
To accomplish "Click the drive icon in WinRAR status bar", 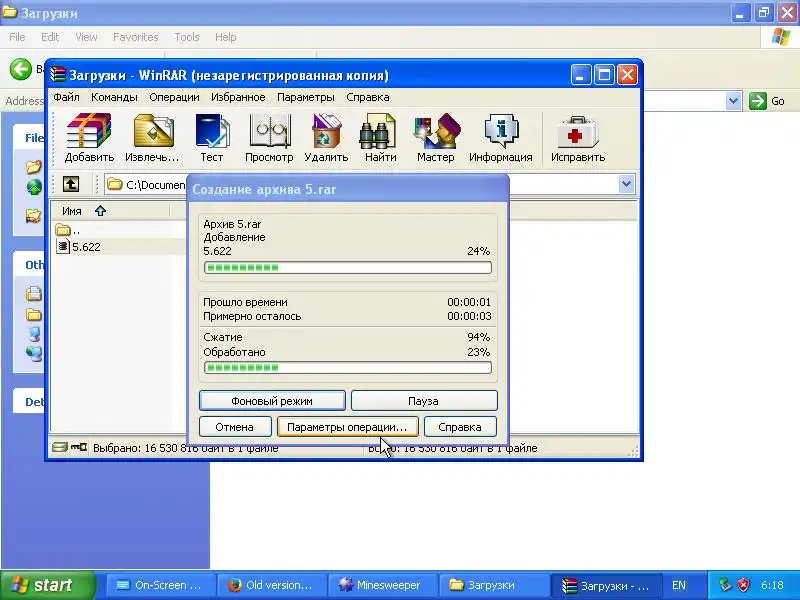I will tap(60, 447).
